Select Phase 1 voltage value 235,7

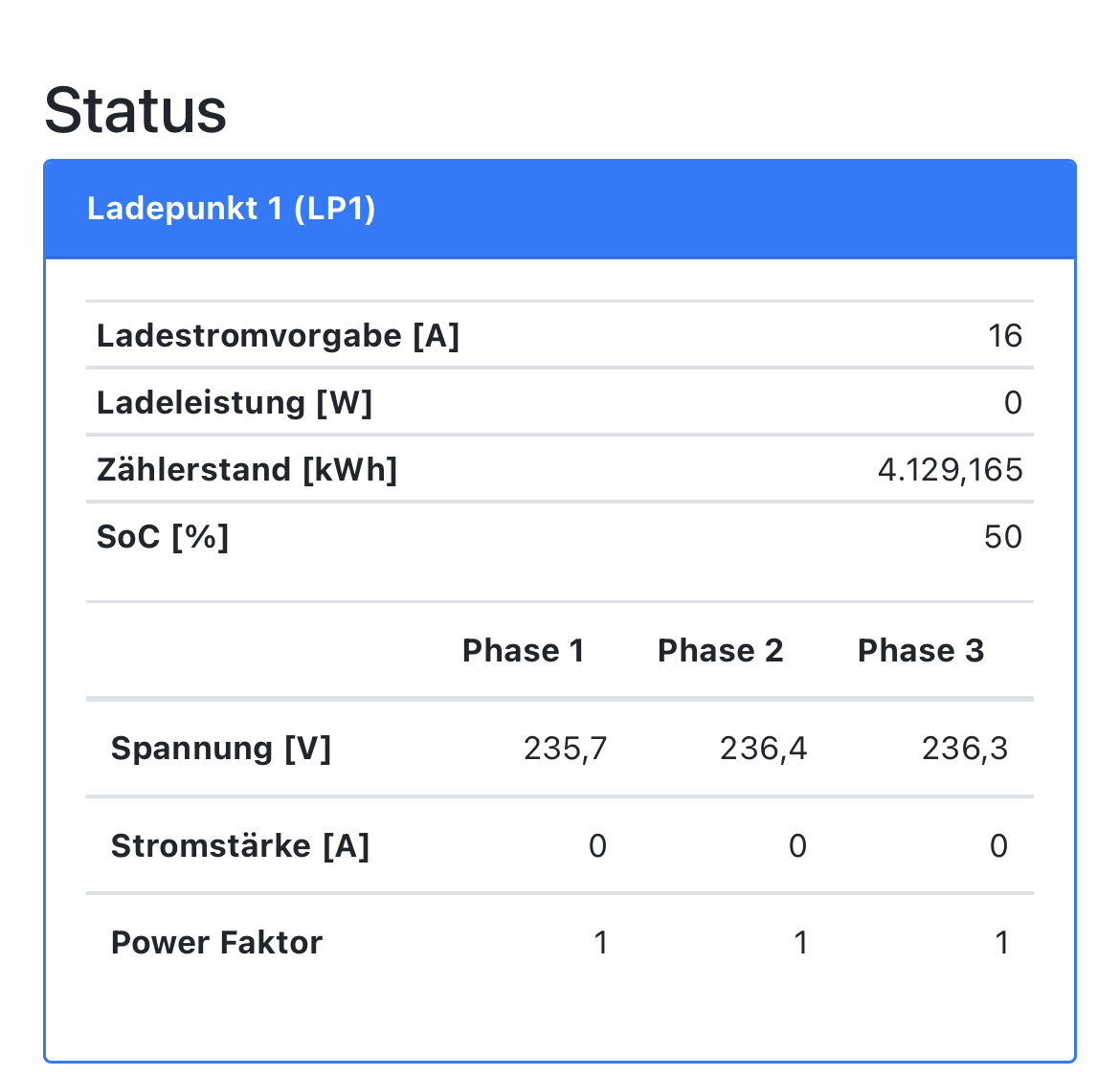pos(565,748)
